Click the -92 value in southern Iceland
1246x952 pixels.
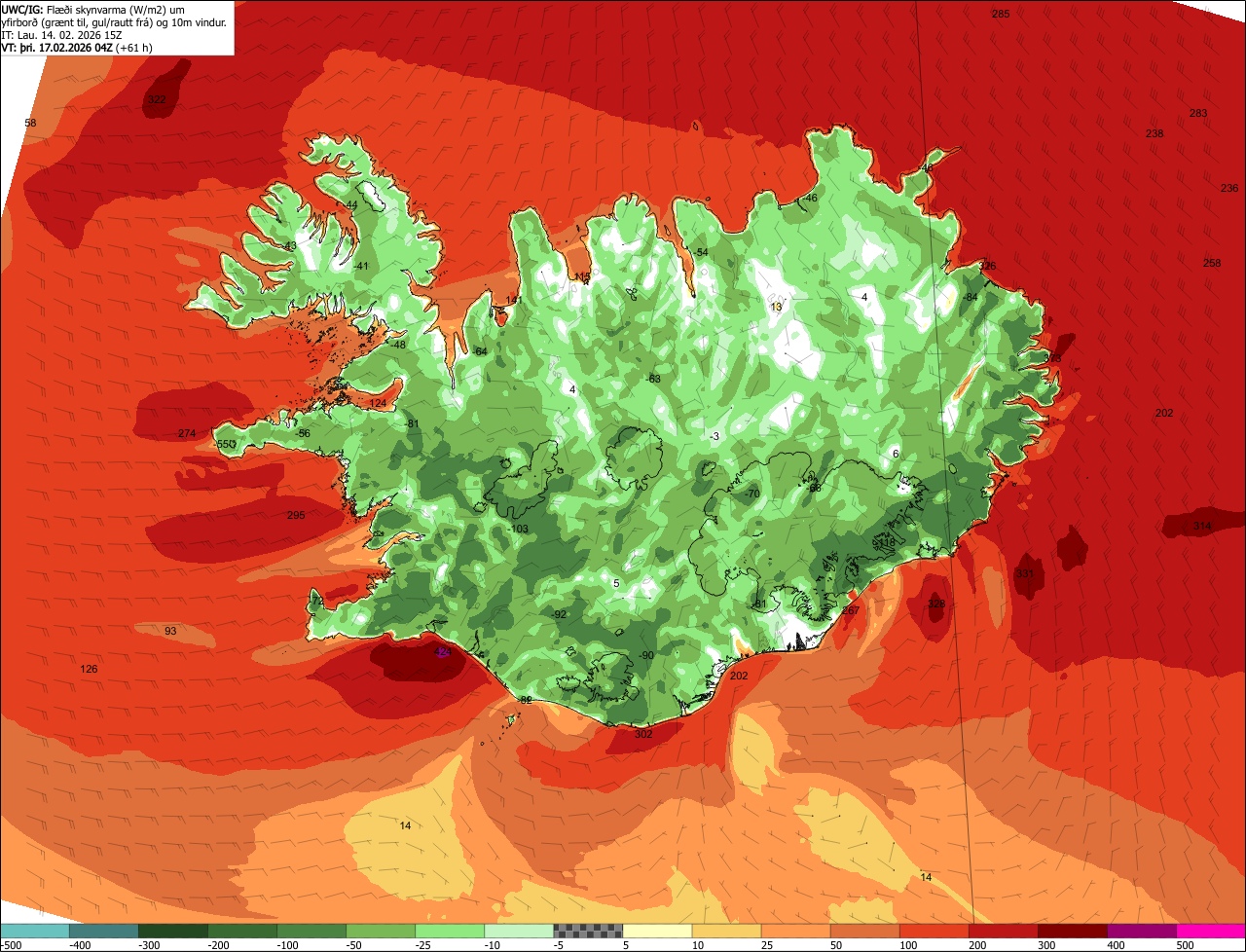point(559,615)
